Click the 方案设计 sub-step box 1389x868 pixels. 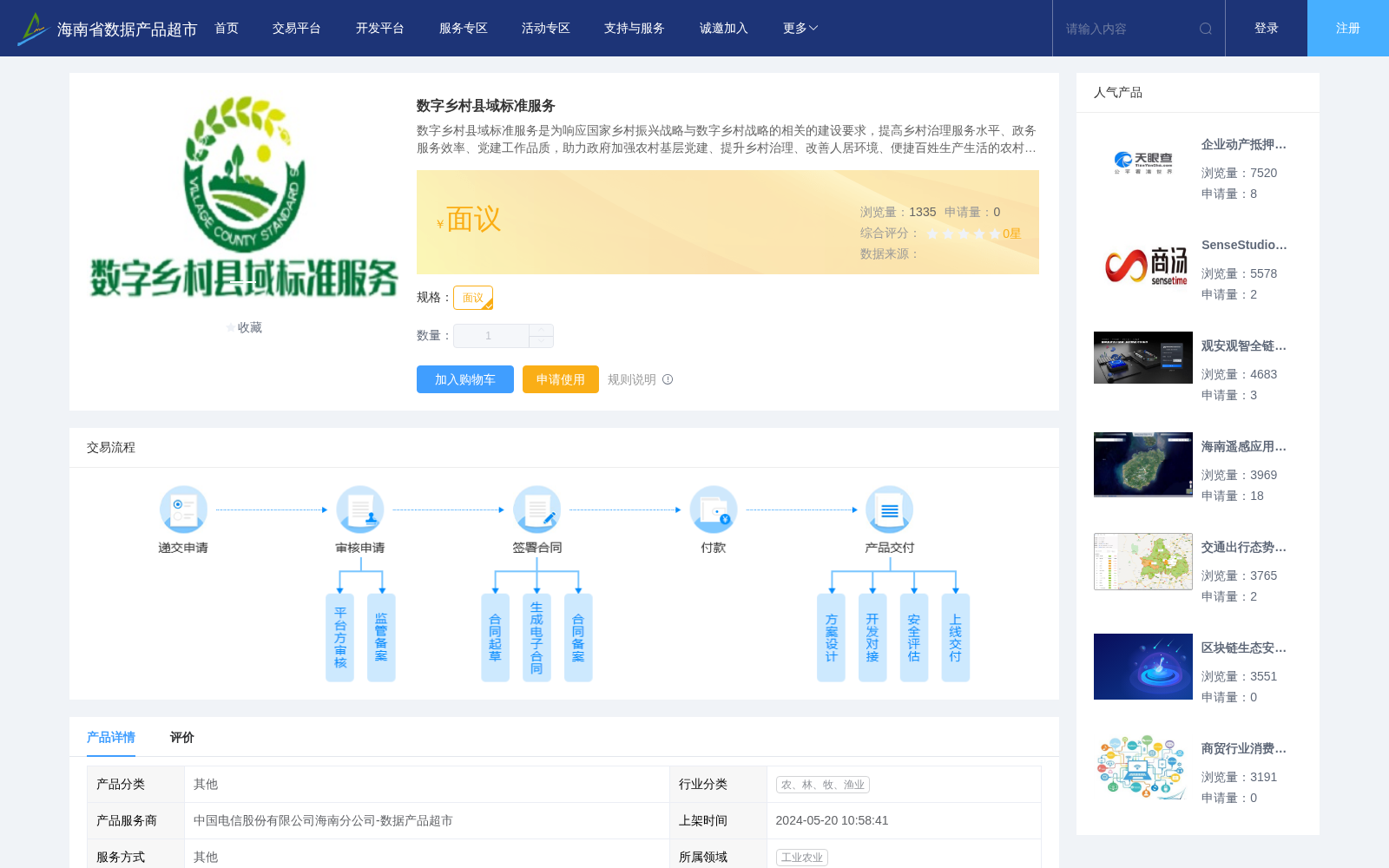coord(831,638)
